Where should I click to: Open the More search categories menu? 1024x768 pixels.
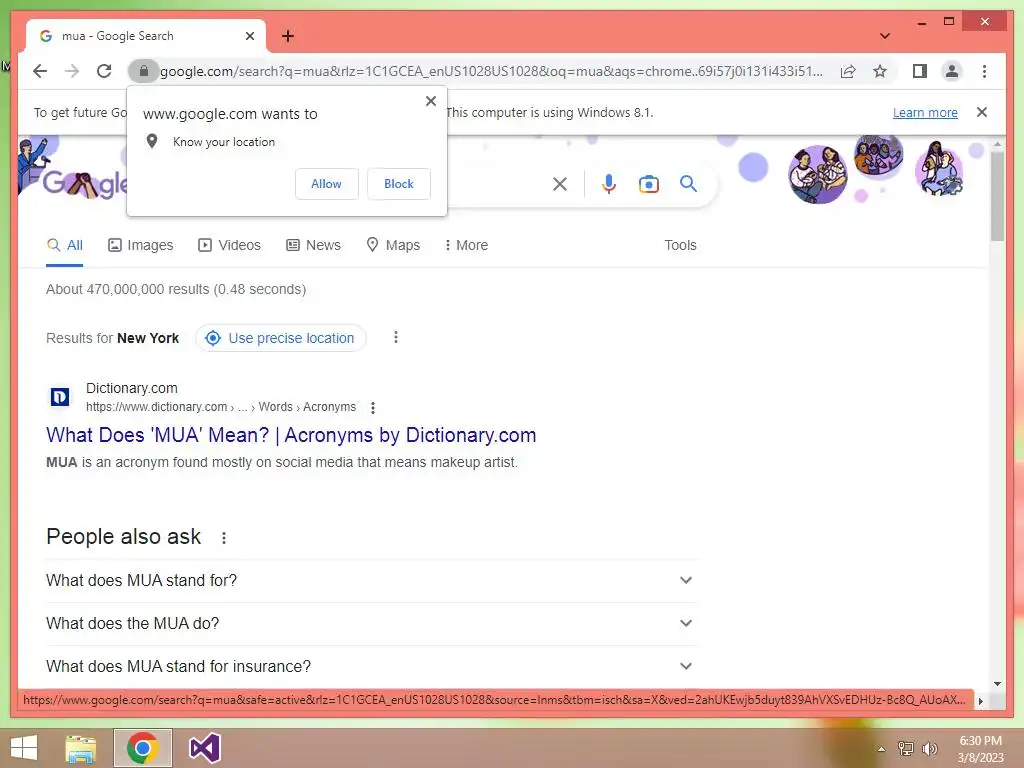tap(466, 245)
